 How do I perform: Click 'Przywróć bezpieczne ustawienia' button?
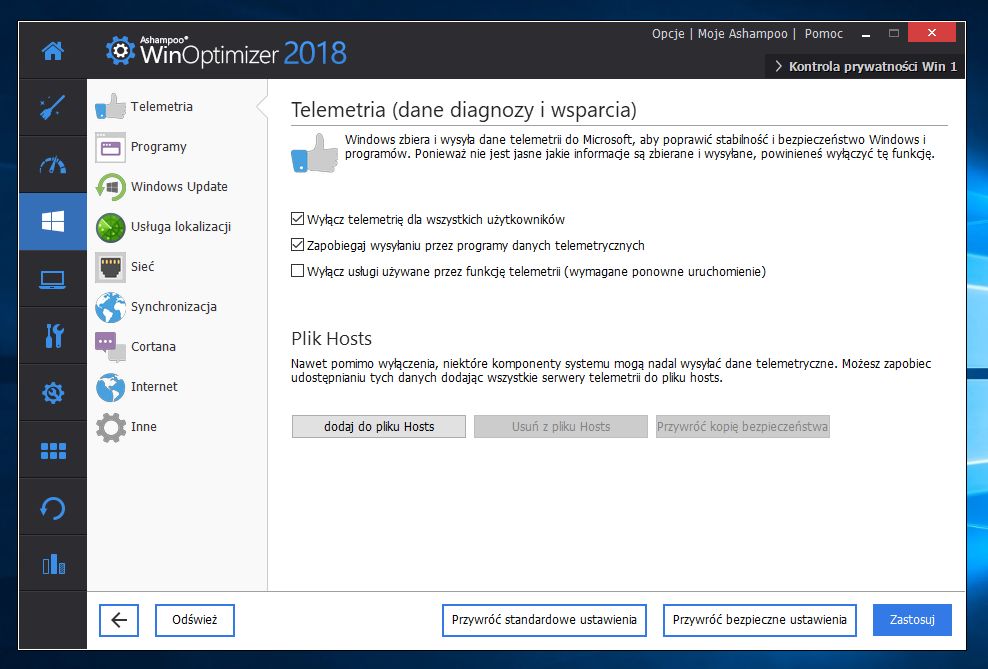pyautogui.click(x=759, y=620)
